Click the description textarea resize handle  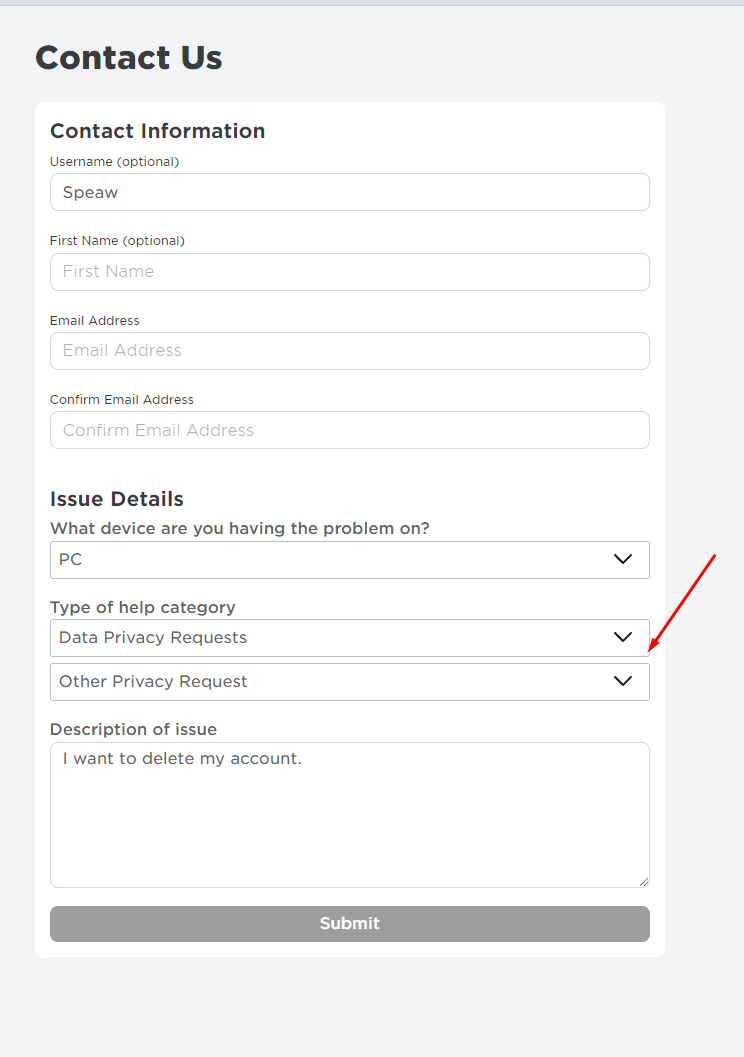coord(643,881)
